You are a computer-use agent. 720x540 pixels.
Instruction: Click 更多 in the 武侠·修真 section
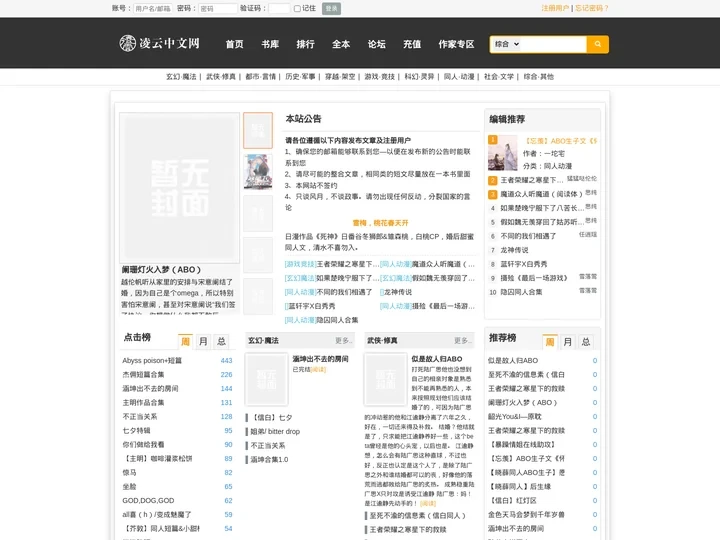[x=462, y=341]
